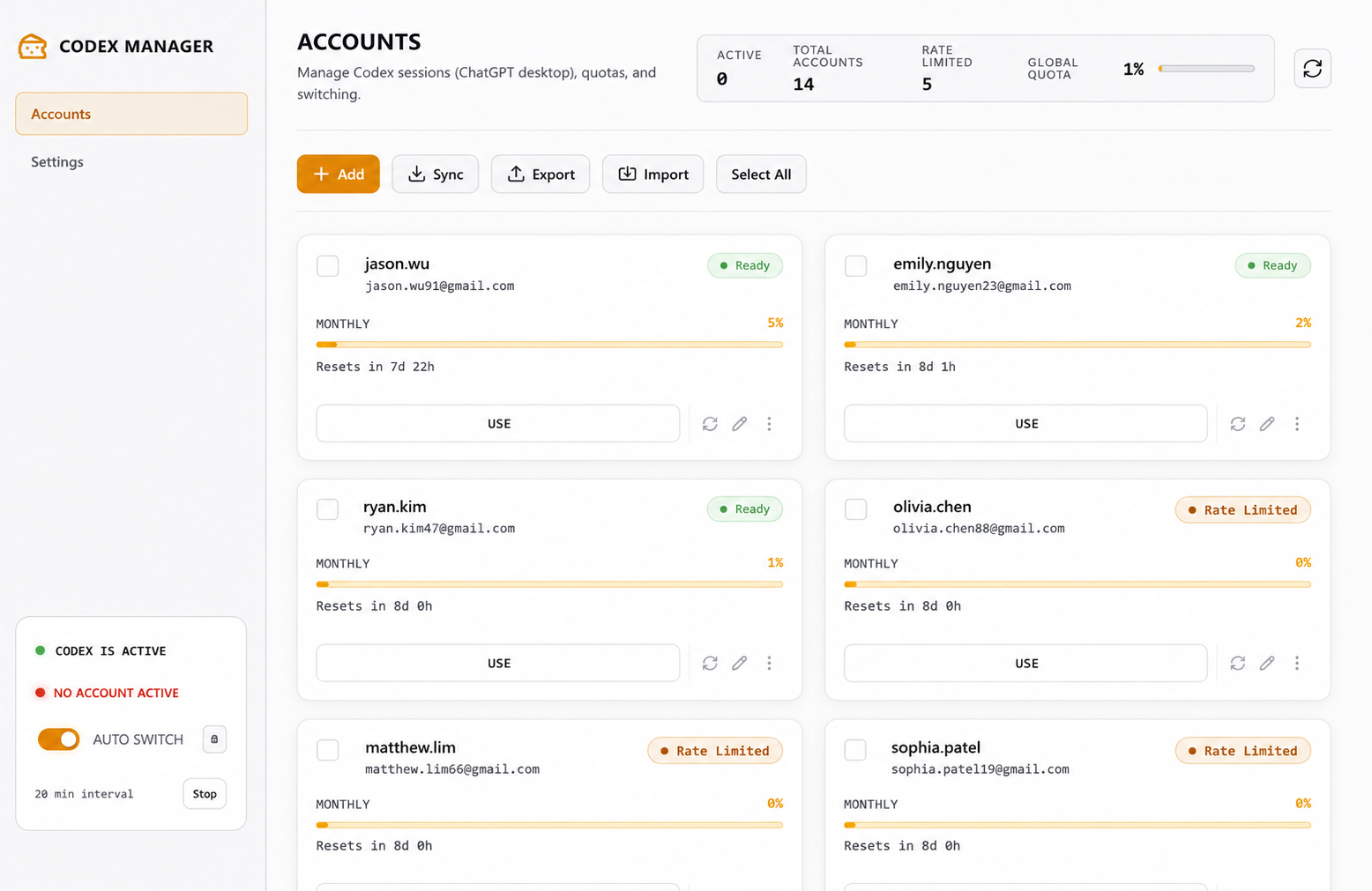
Task: Sync accounts with the Sync button
Action: (436, 174)
